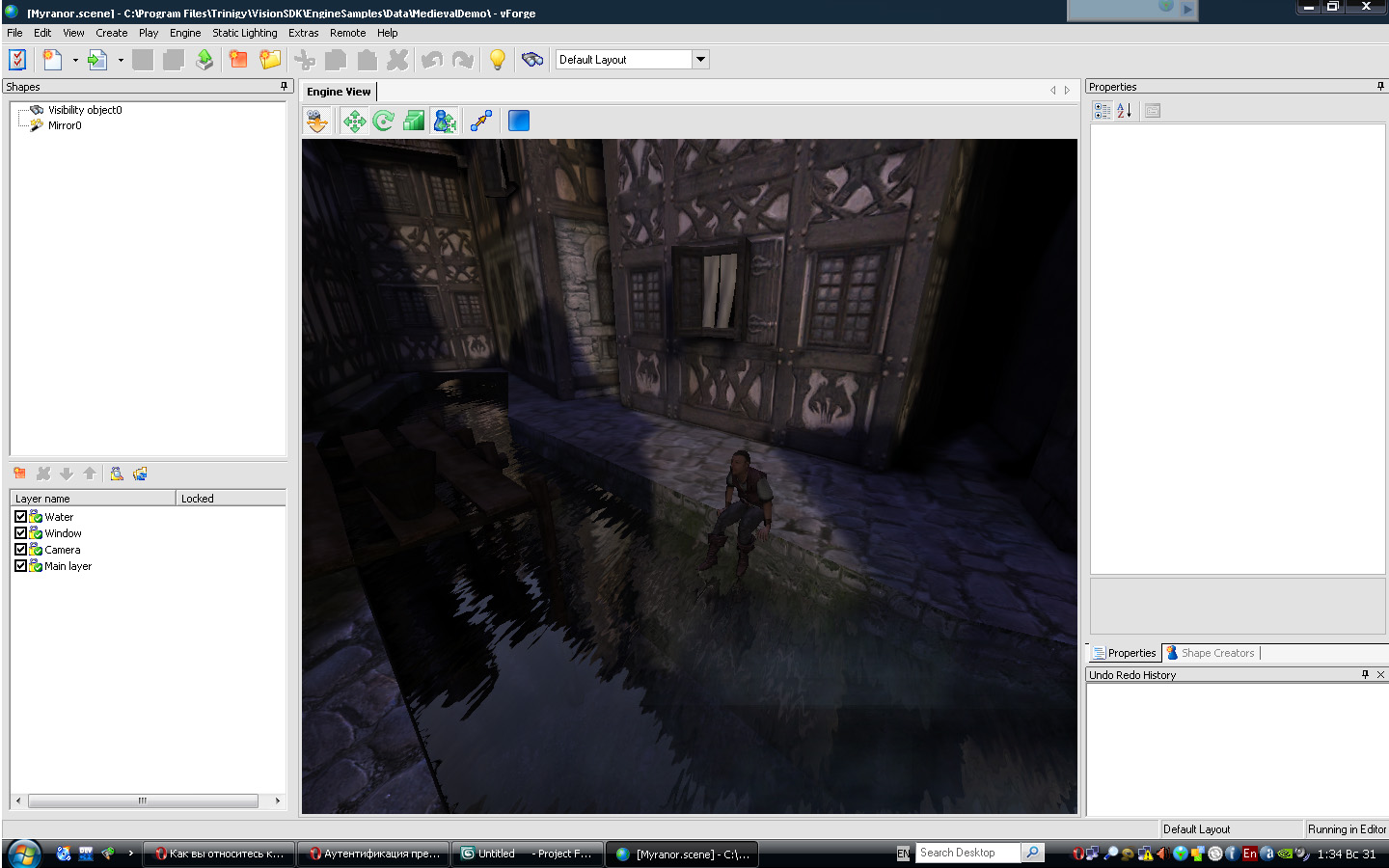Click the Locked column header
Viewport: 1389px width, 868px height.
(231, 499)
